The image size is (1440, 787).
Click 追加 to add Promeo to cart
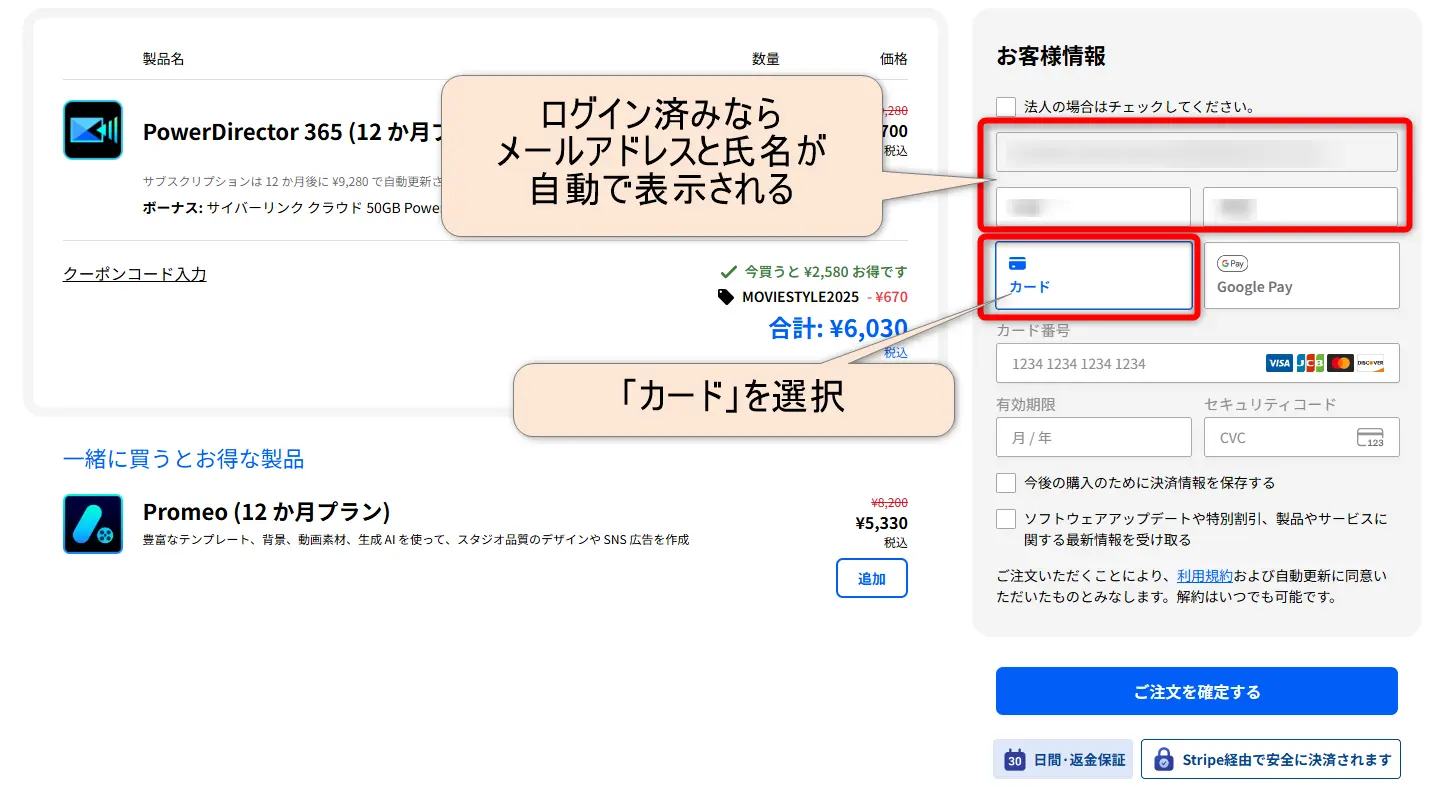point(871,578)
